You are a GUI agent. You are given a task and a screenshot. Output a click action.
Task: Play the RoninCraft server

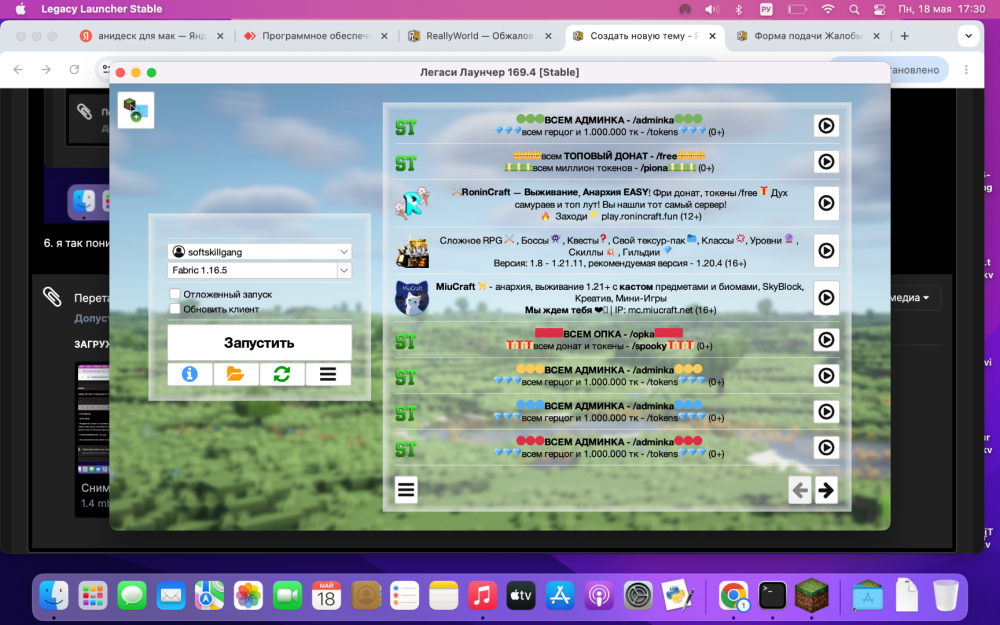[826, 203]
